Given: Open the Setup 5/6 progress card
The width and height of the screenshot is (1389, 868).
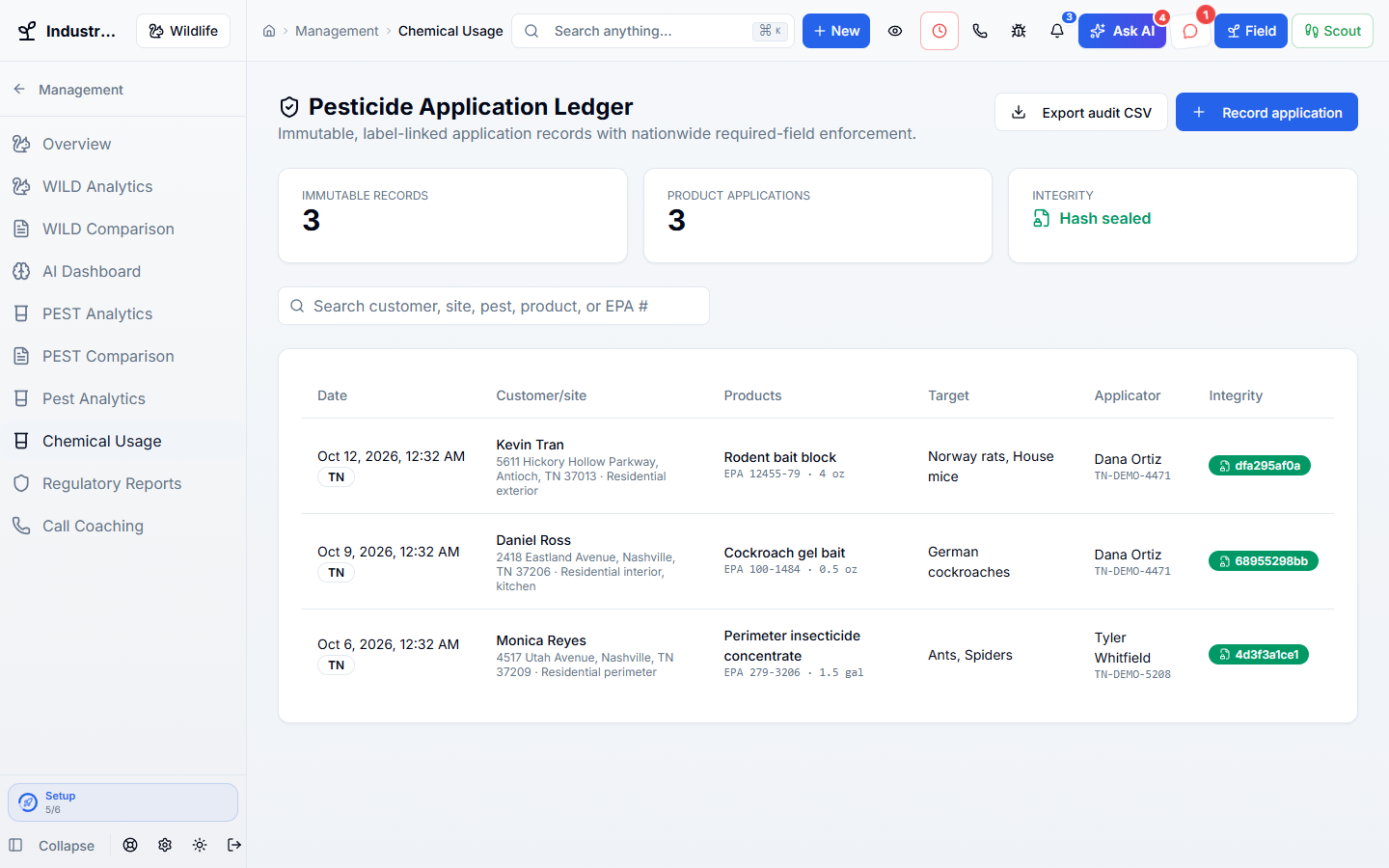Looking at the screenshot, I should click(123, 802).
